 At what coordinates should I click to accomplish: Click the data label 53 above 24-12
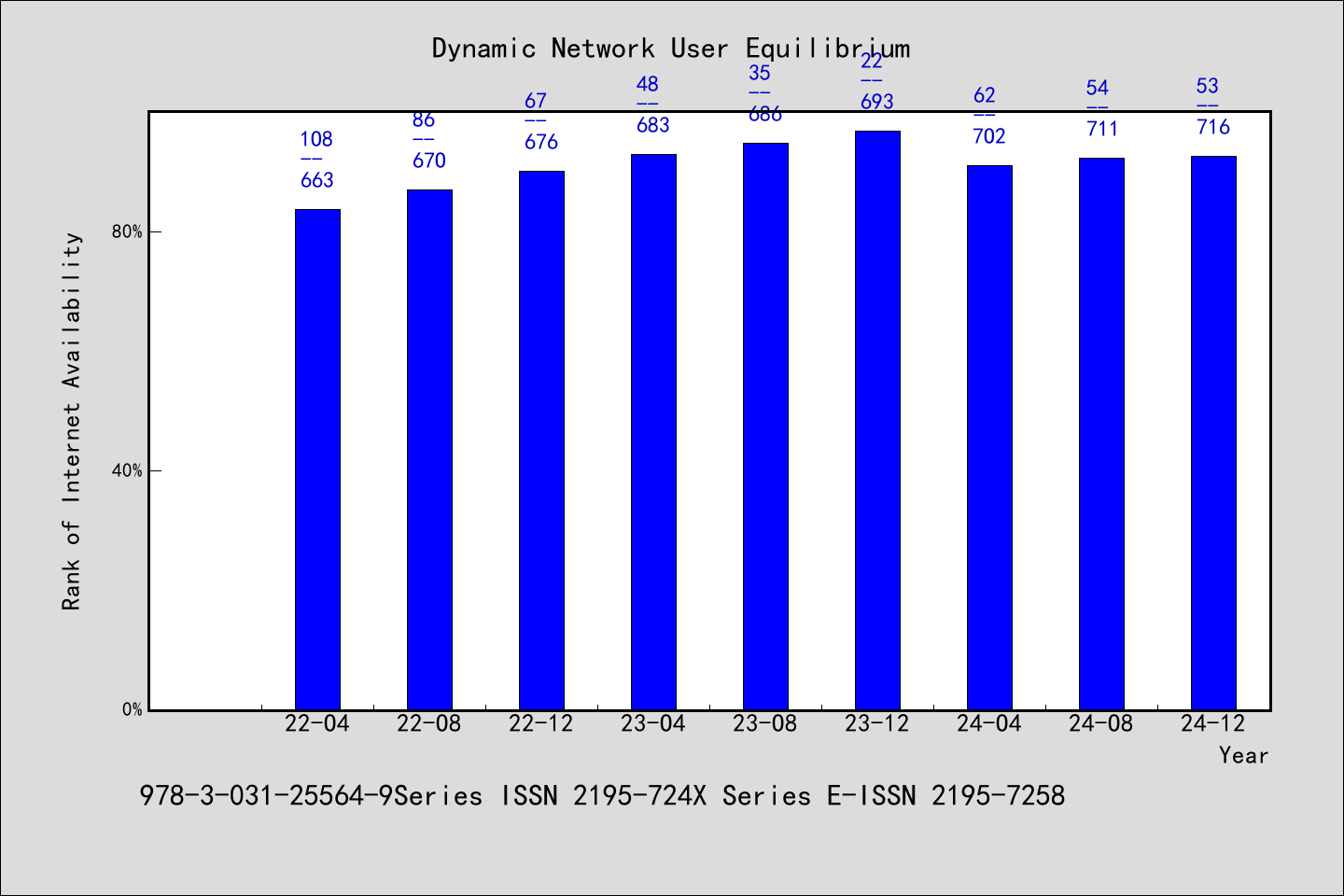[1208, 86]
